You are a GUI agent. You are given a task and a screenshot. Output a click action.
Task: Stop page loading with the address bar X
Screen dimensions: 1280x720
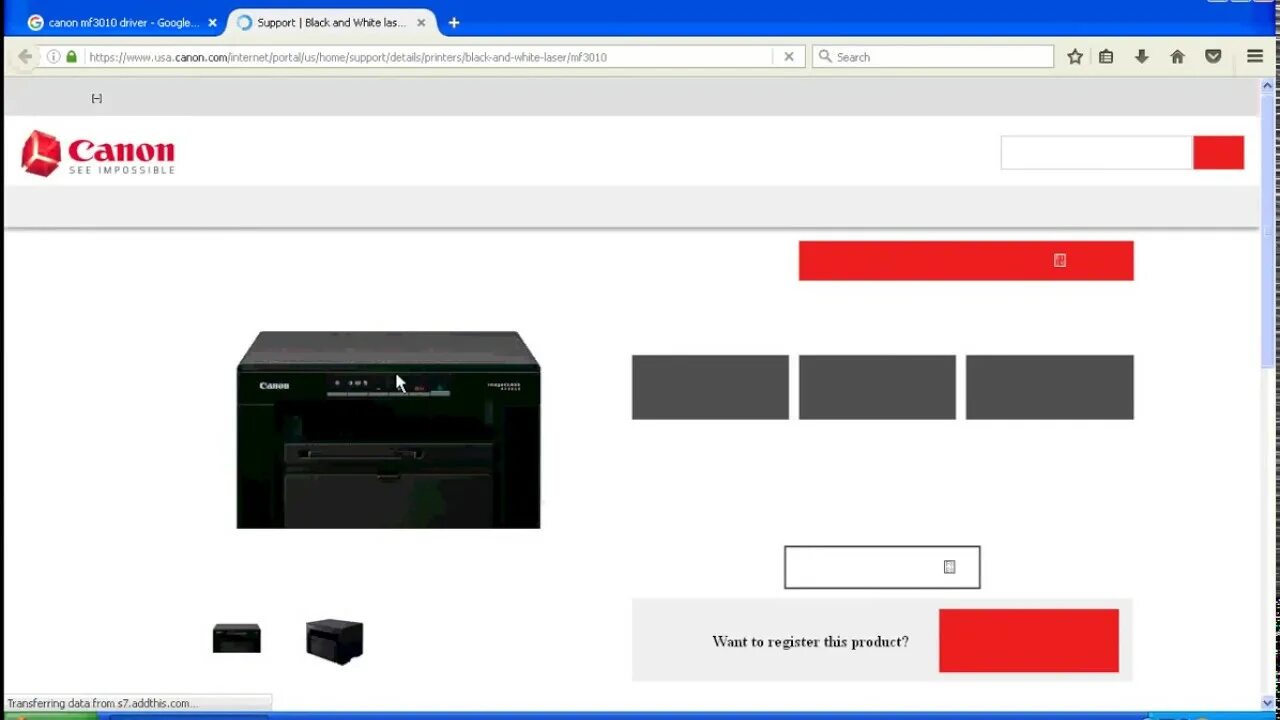tap(788, 57)
